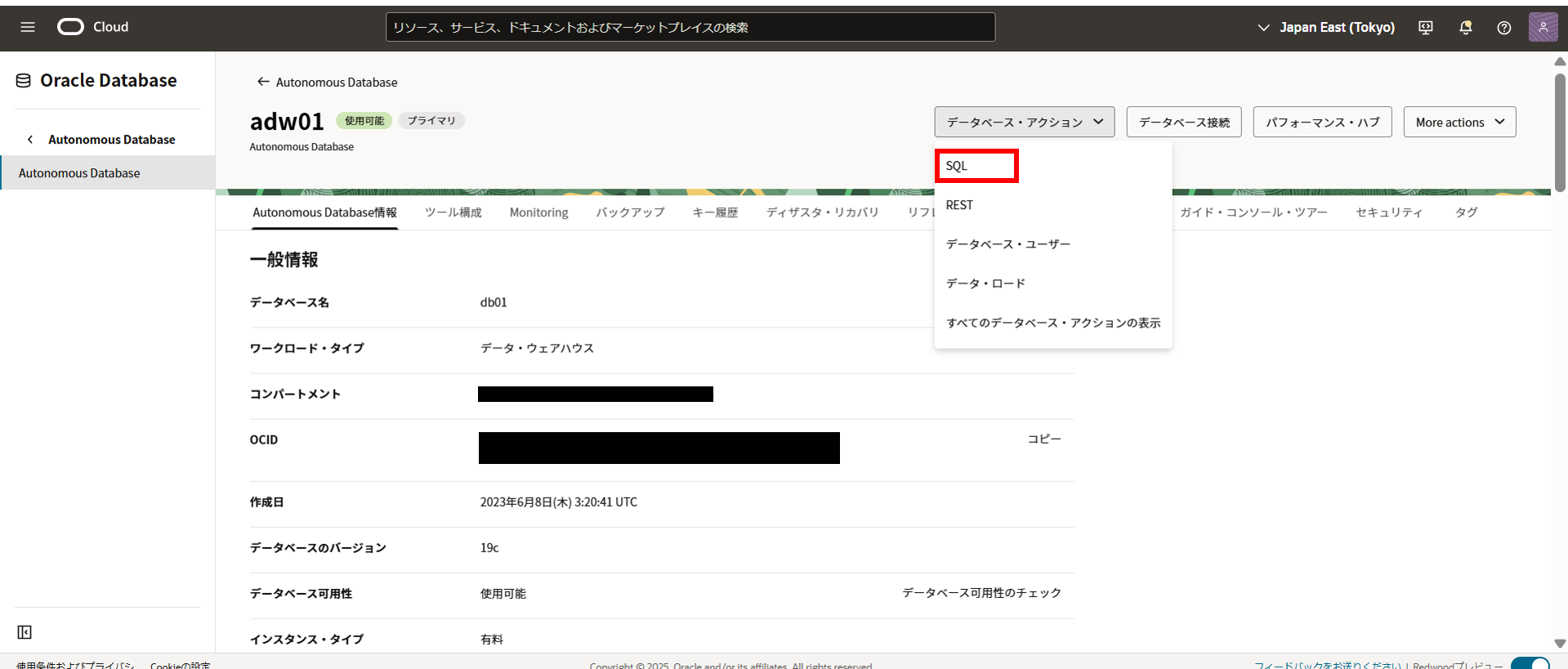
Task: Open the Cloud Shell developer tools icon
Action: (x=1426, y=28)
